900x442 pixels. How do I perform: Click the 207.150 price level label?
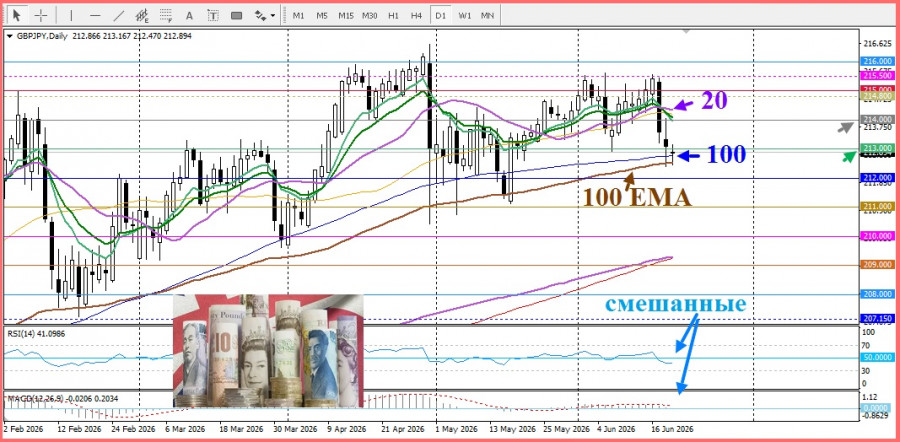click(x=876, y=319)
